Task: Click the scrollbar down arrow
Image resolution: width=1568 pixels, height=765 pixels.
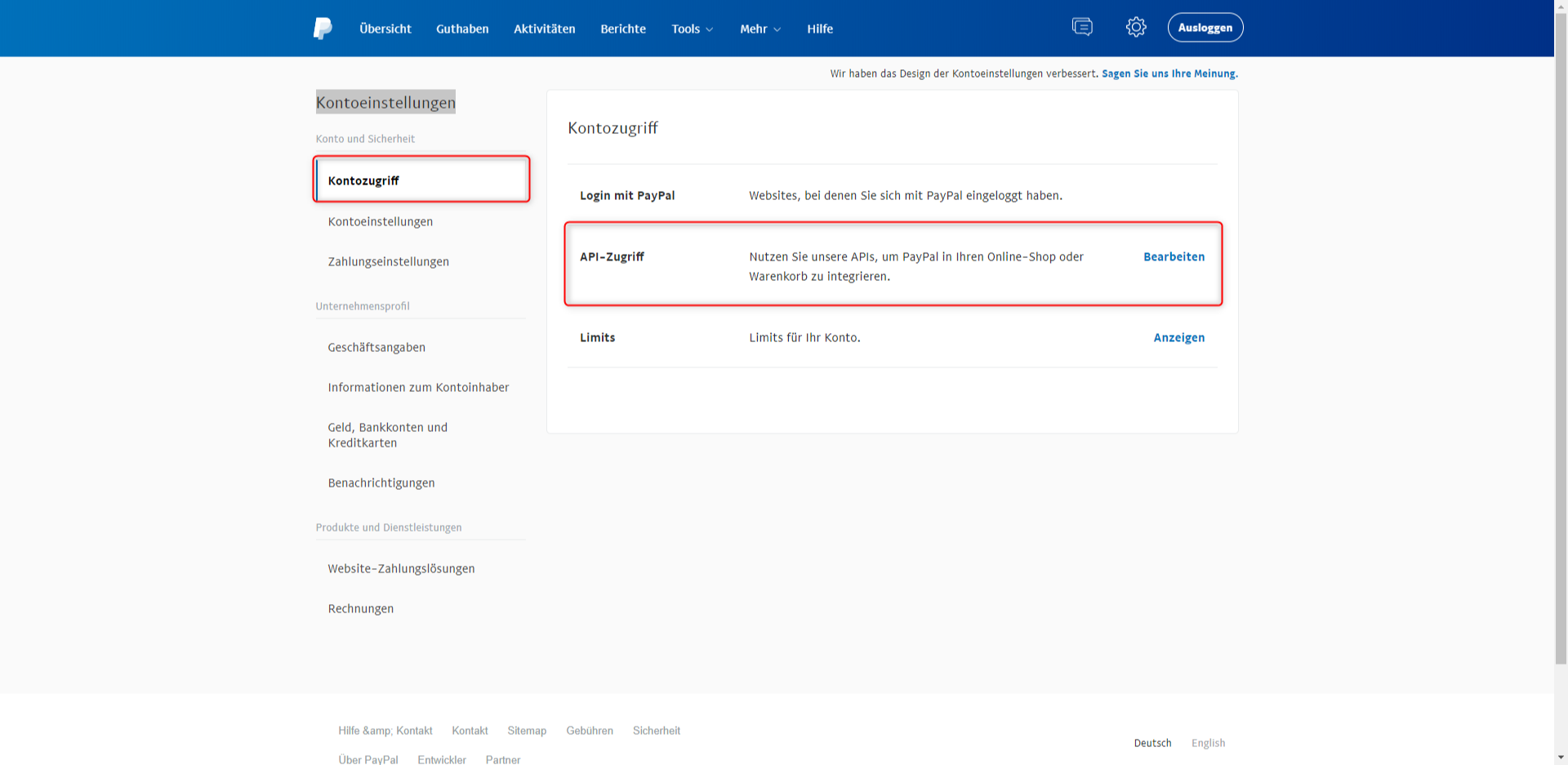Action: tap(1561, 758)
